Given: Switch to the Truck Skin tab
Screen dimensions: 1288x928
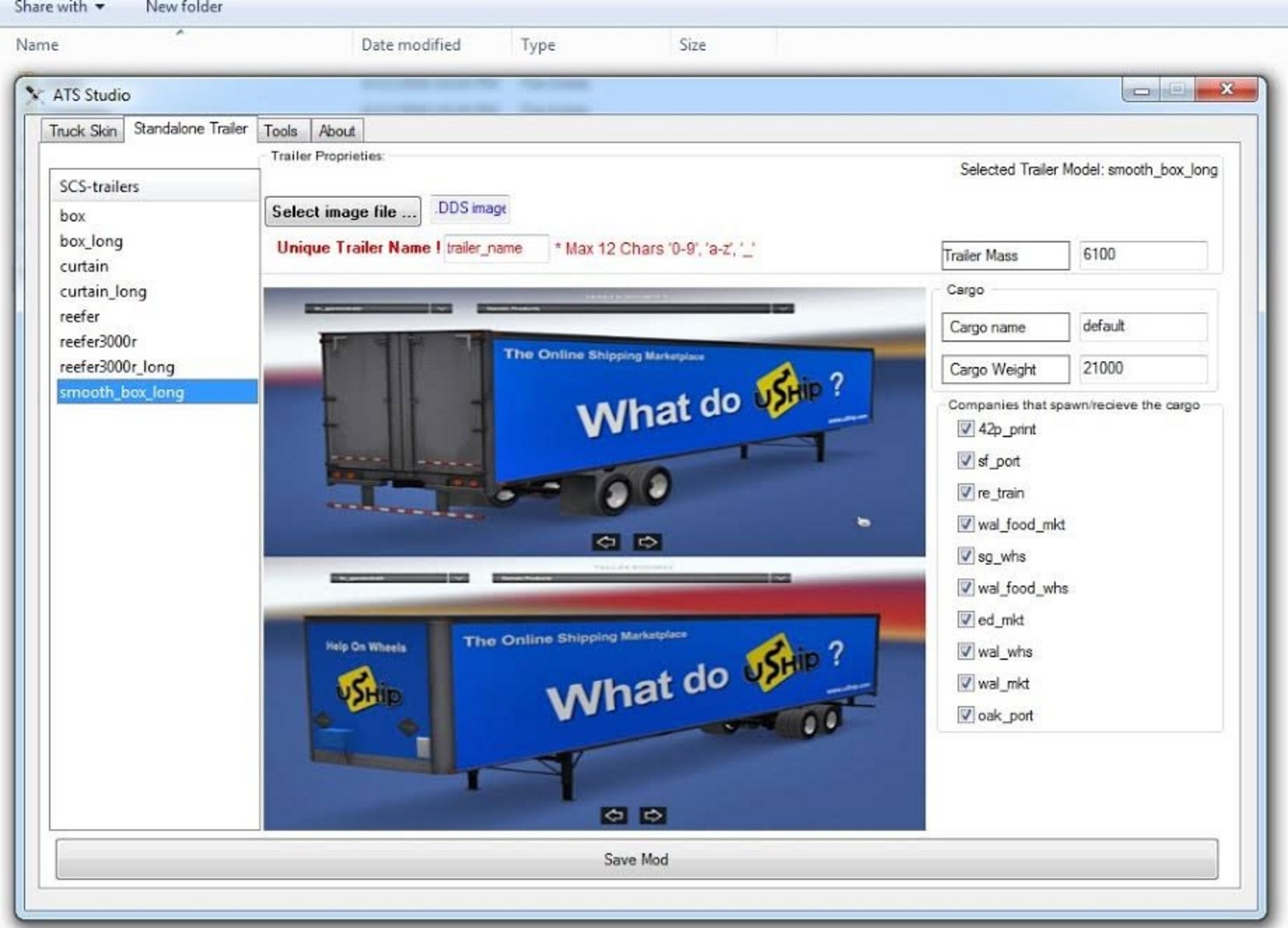Looking at the screenshot, I should click(81, 131).
